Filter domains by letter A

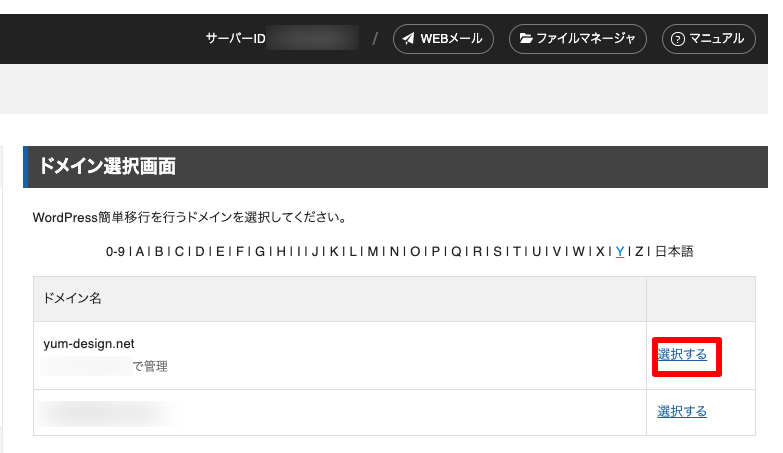[x=140, y=251]
